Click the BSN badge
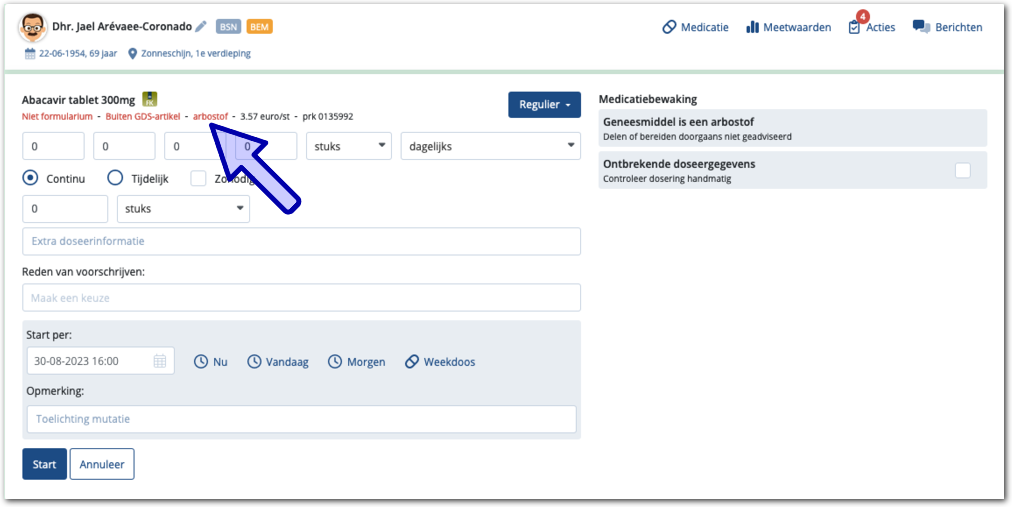1012x507 pixels. coord(228,27)
